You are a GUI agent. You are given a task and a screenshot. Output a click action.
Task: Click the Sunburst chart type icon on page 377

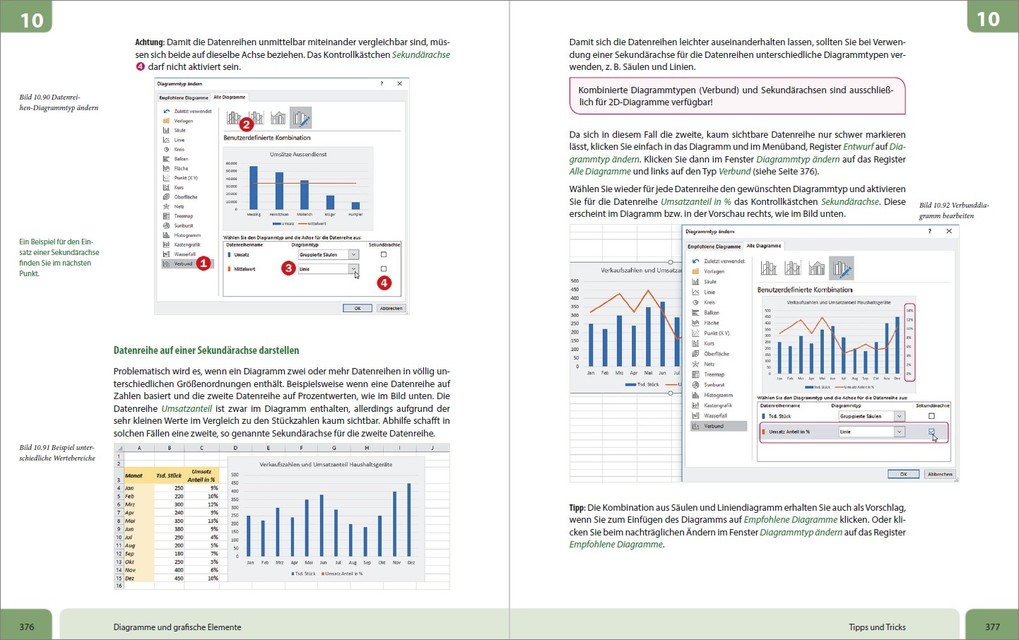point(696,384)
